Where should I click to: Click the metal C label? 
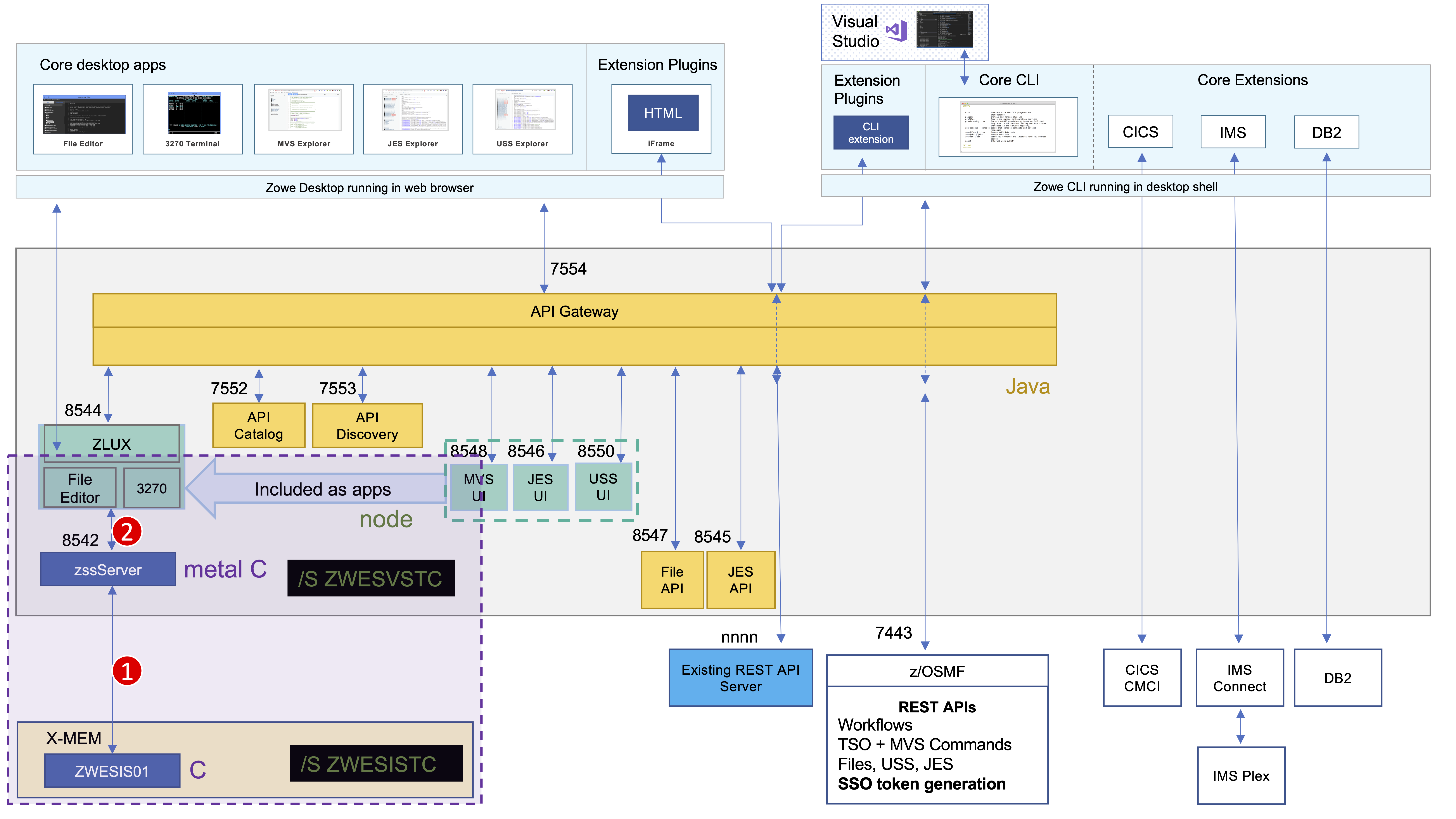[226, 569]
